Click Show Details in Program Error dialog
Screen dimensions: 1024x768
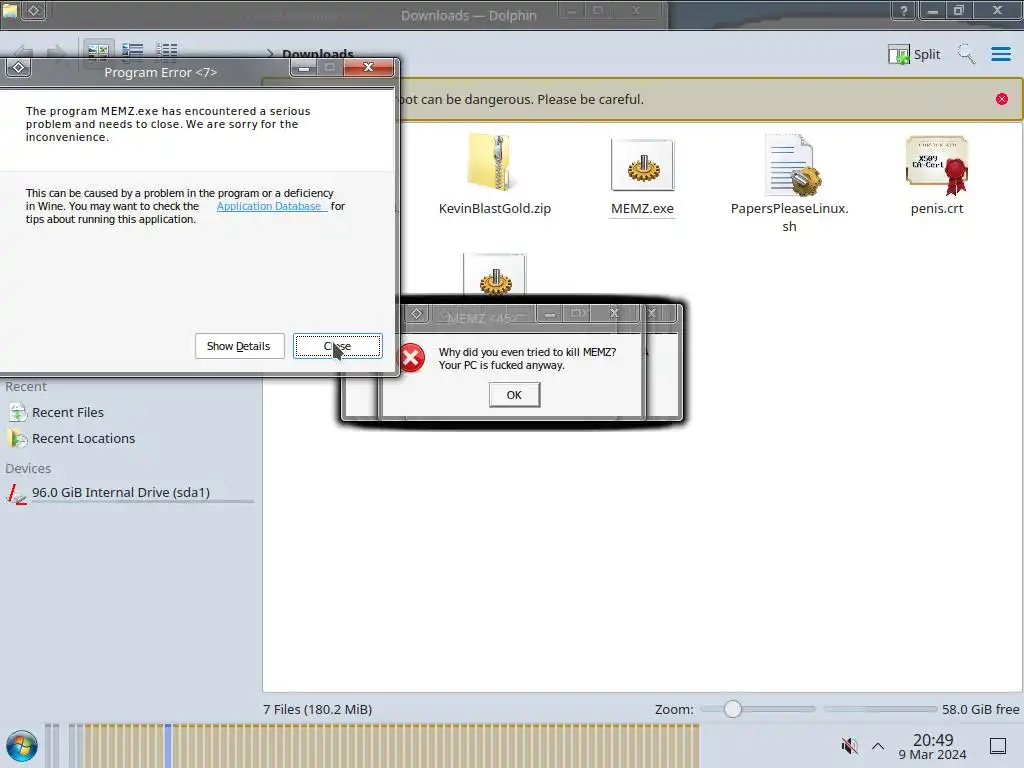tap(239, 346)
